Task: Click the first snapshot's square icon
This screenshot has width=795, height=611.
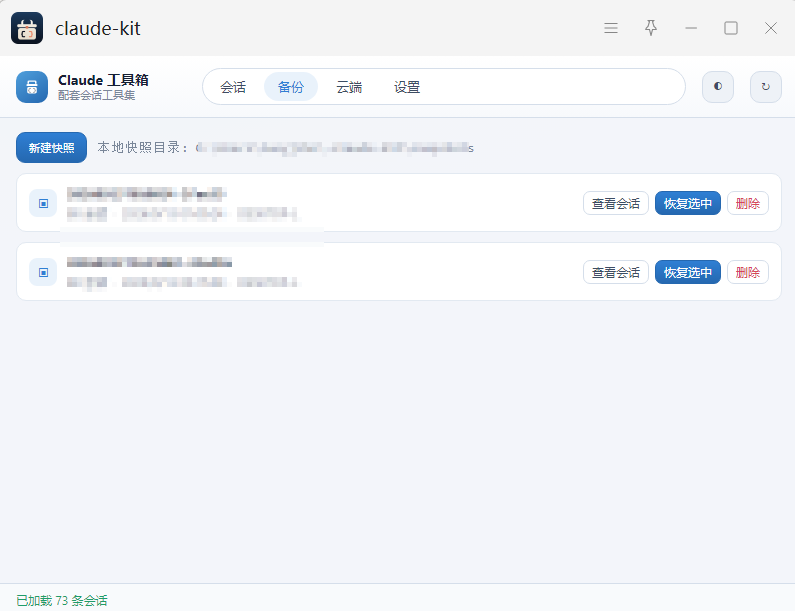Action: [43, 203]
